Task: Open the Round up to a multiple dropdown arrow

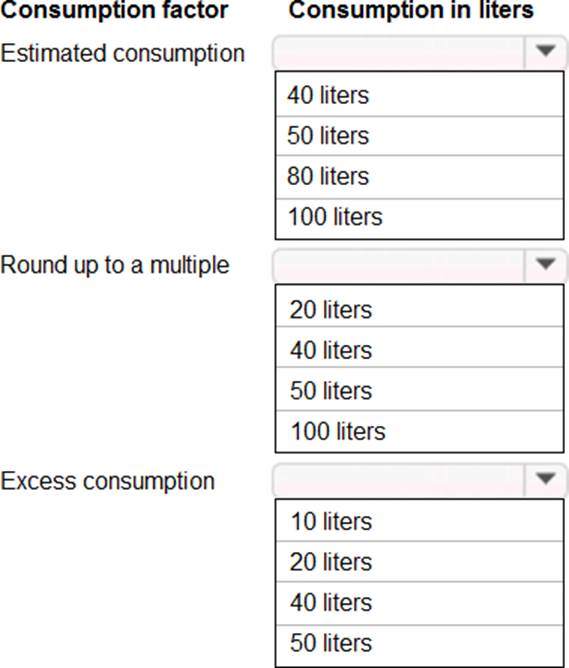Action: pyautogui.click(x=546, y=265)
